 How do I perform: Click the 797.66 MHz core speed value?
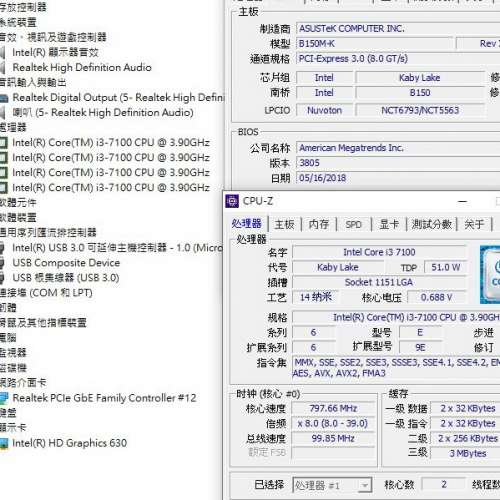(x=333, y=408)
